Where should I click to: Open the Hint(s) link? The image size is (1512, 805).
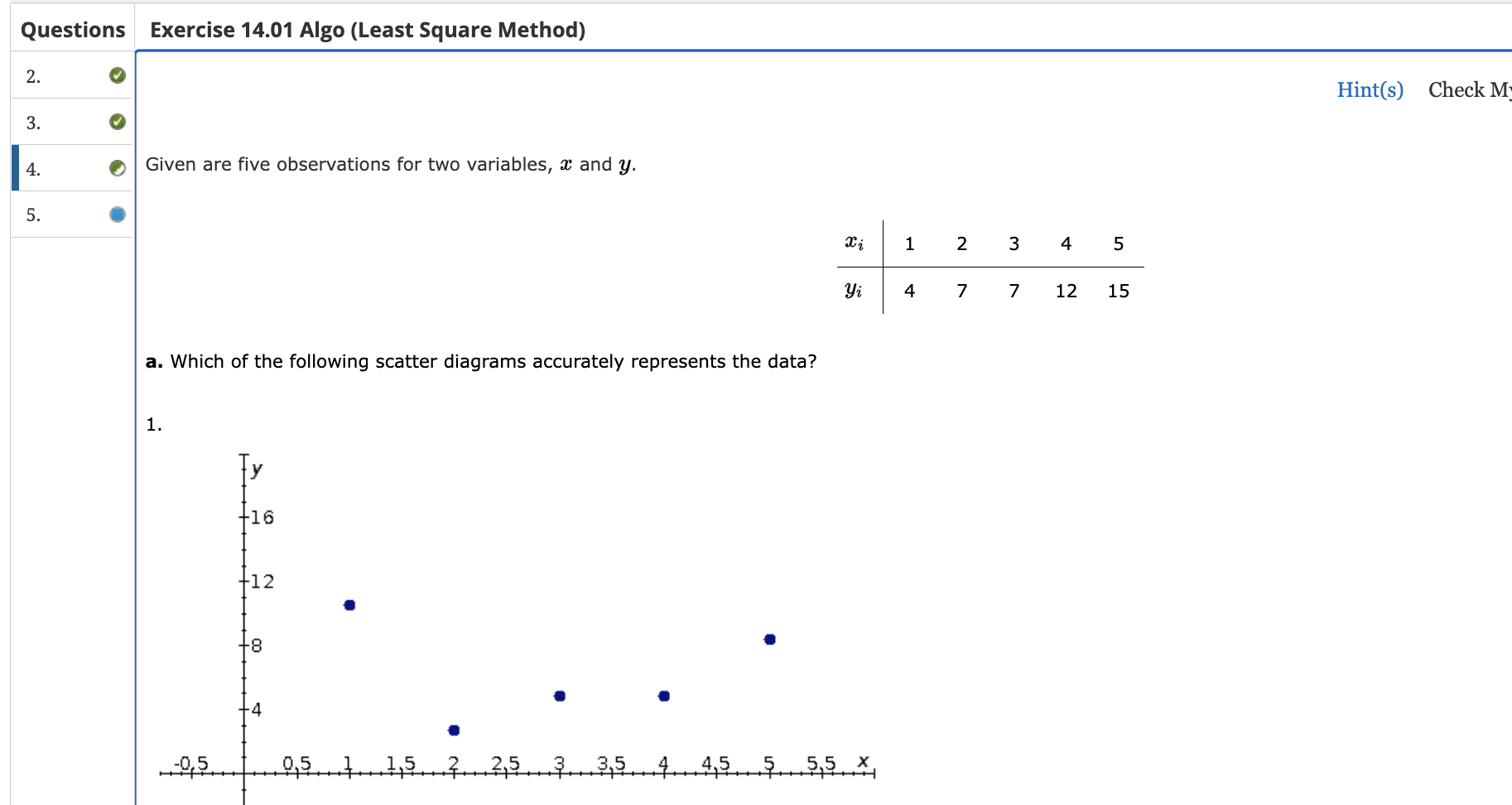point(1370,89)
